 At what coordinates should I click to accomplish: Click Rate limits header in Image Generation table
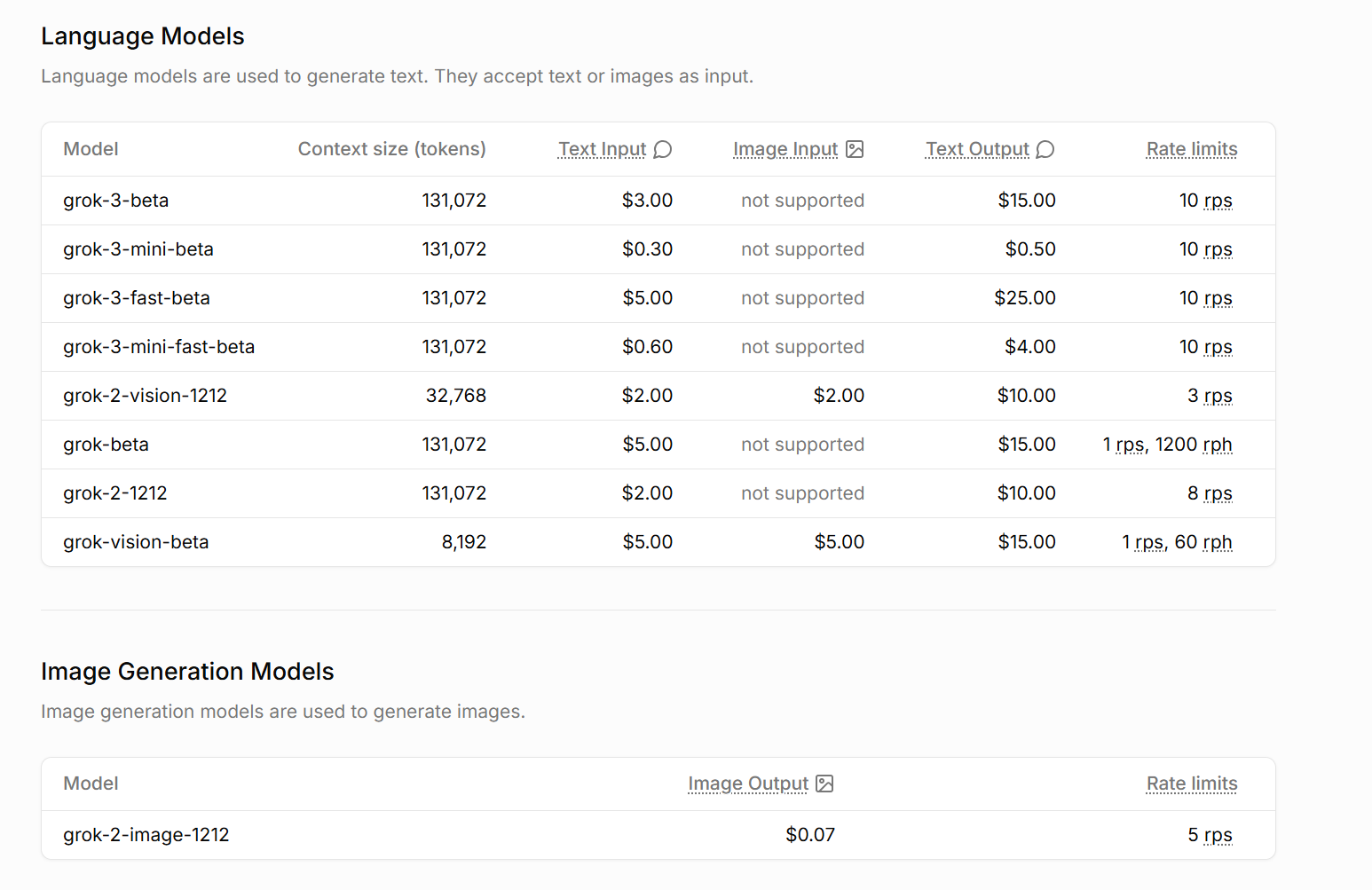[x=1192, y=784]
